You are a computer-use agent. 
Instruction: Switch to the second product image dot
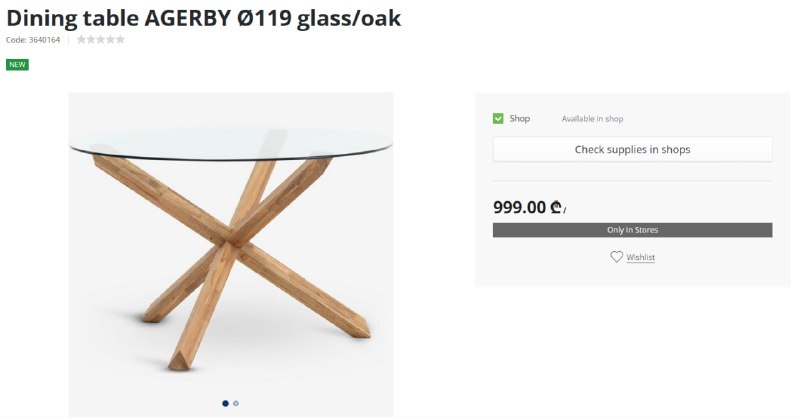coord(236,404)
